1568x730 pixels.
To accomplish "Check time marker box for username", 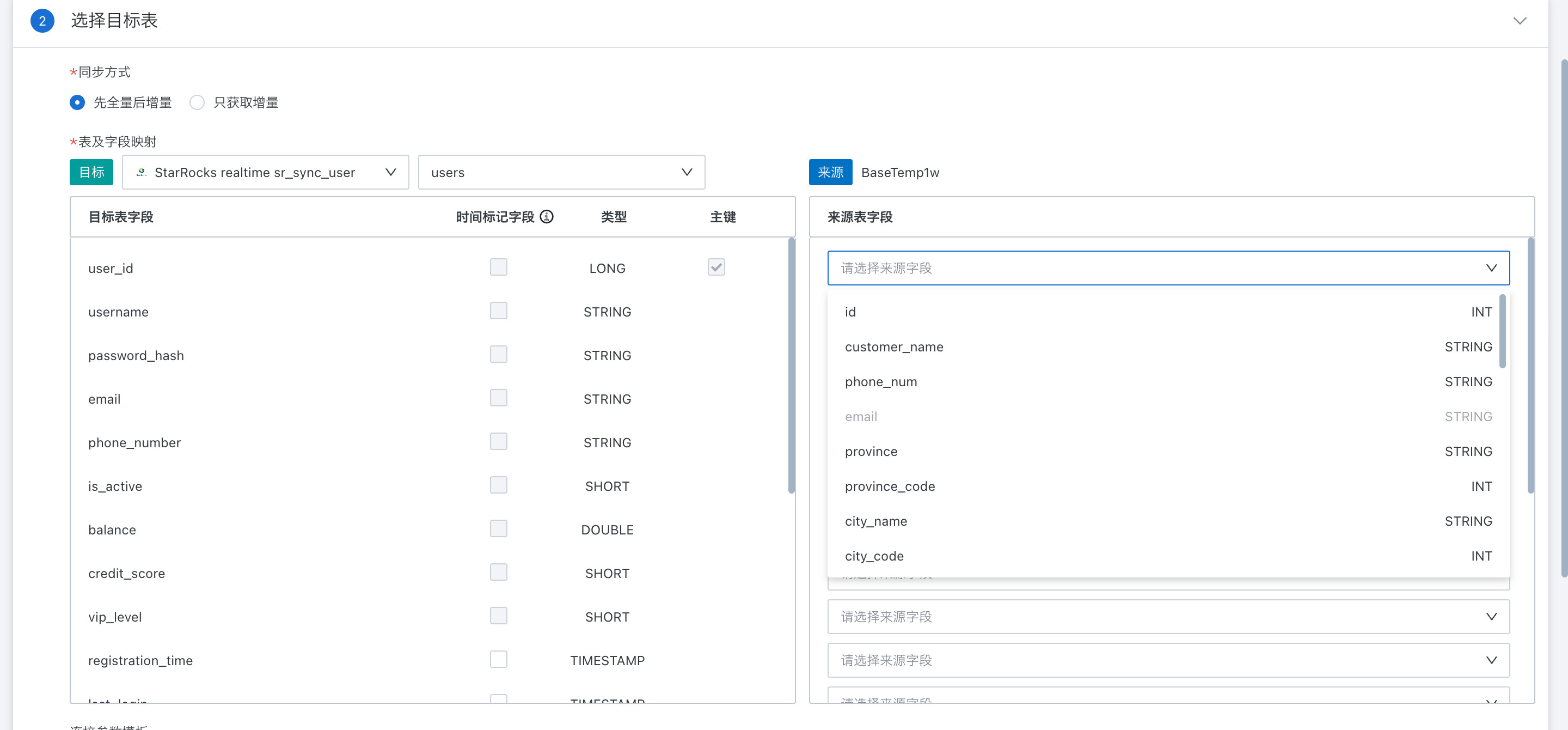I will [x=498, y=311].
